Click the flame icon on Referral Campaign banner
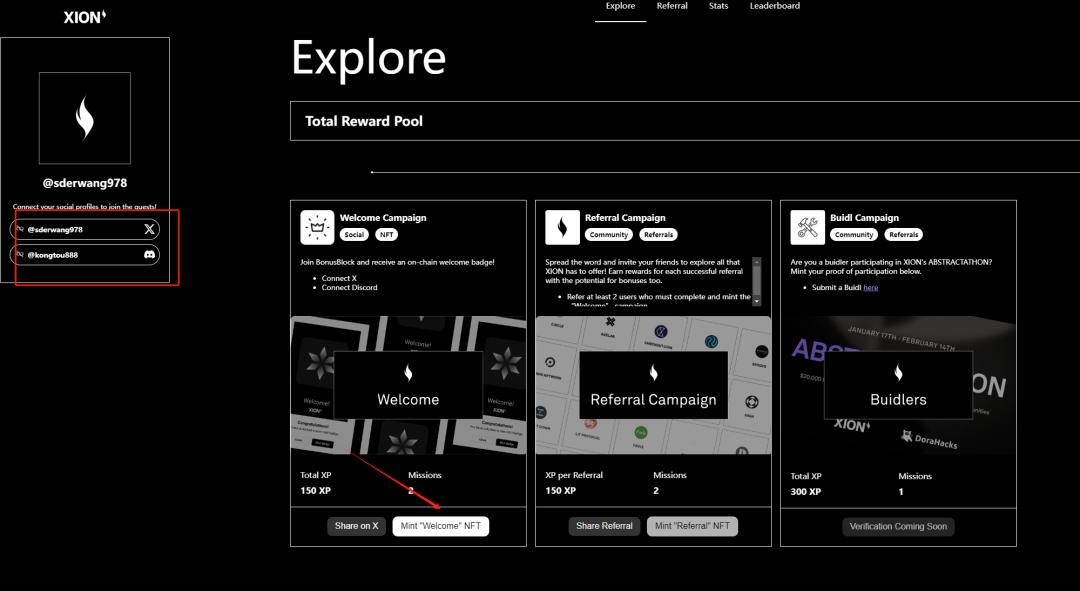This screenshot has height=591, width=1080. point(654,373)
